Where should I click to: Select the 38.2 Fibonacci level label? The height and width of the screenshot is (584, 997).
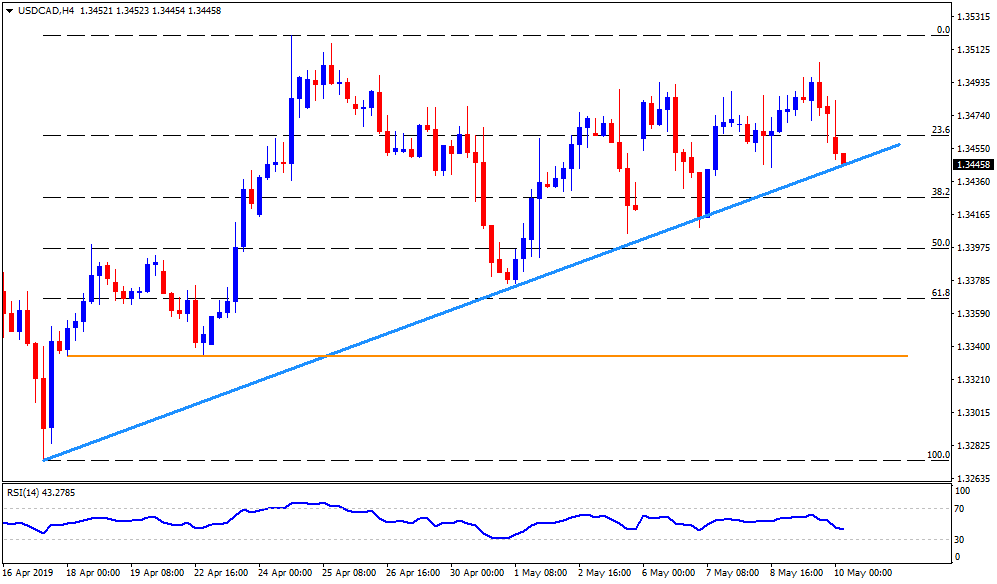[x=939, y=191]
